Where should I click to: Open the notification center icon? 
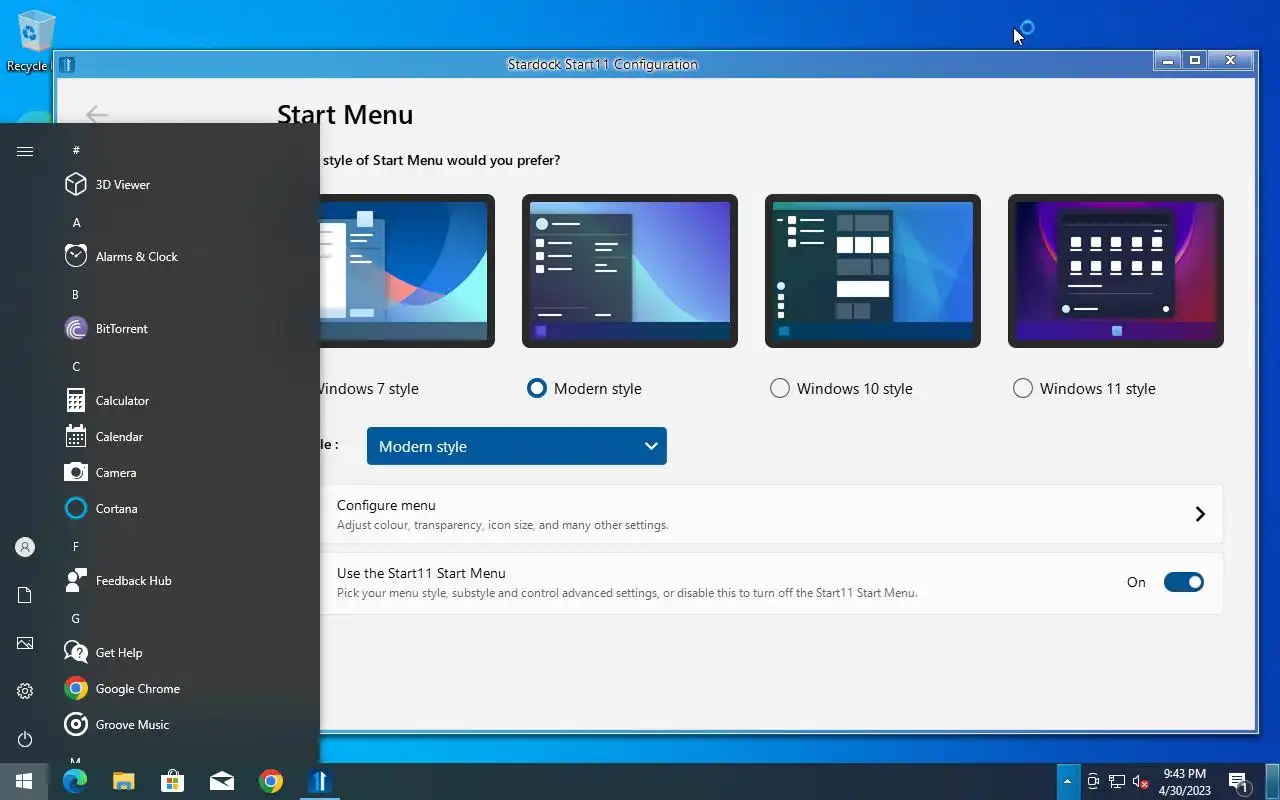point(1238,781)
